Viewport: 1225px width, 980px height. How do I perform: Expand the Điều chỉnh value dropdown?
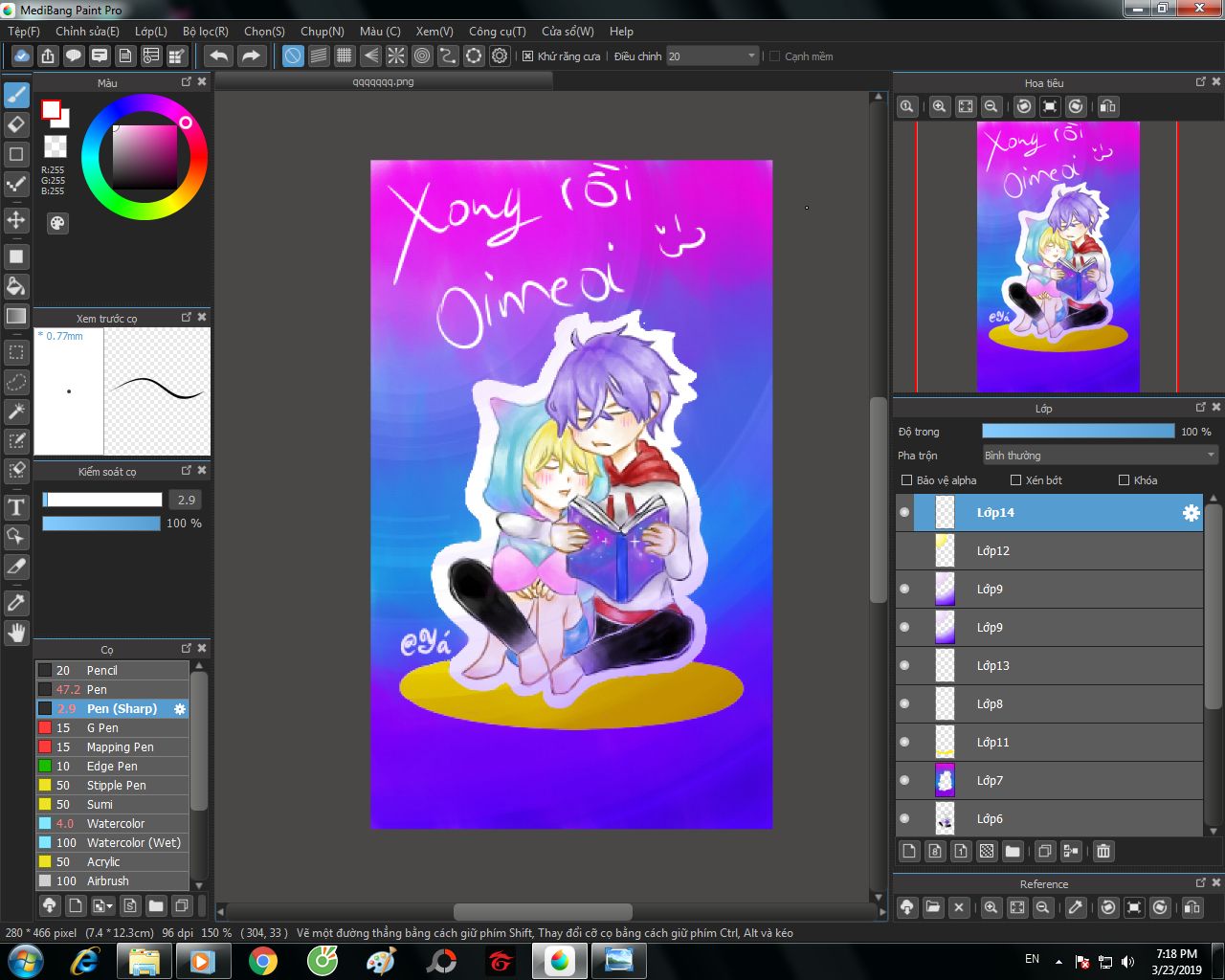(x=751, y=56)
